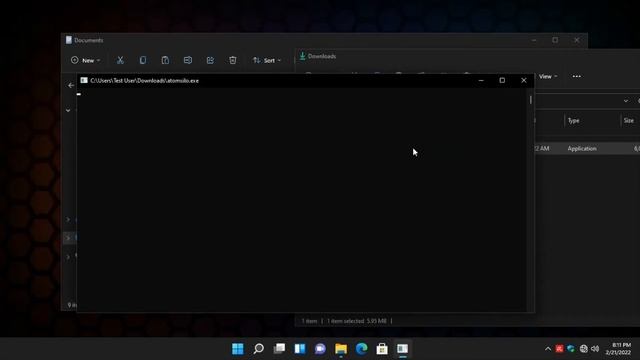
Task: Close the atomsilo.exe console window
Action: 524,80
